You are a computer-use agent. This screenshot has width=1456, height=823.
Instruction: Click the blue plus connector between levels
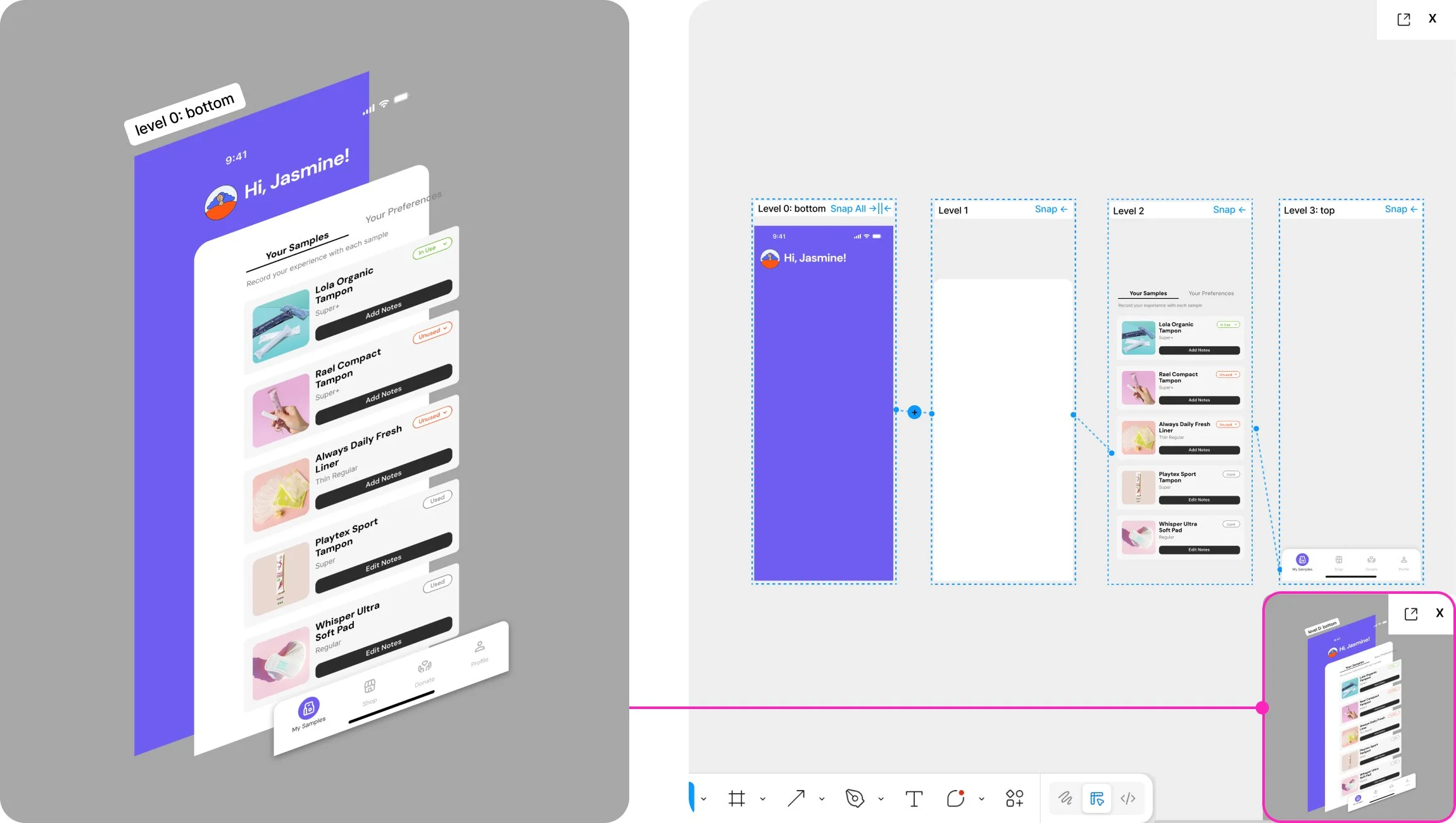point(914,412)
